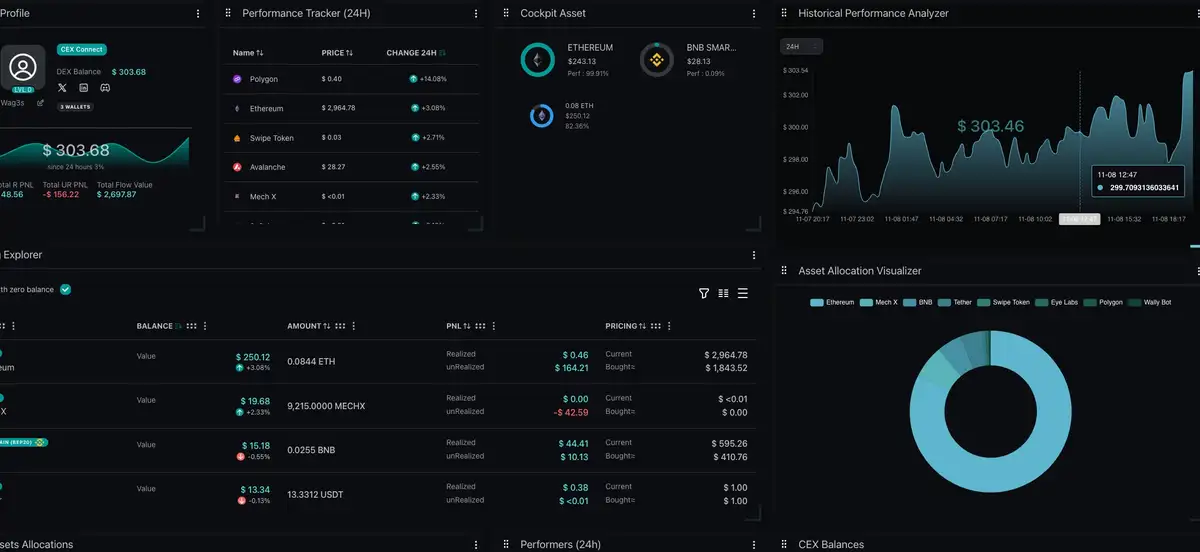Click the Discord icon in Profile
The height and width of the screenshot is (552, 1200).
point(105,88)
